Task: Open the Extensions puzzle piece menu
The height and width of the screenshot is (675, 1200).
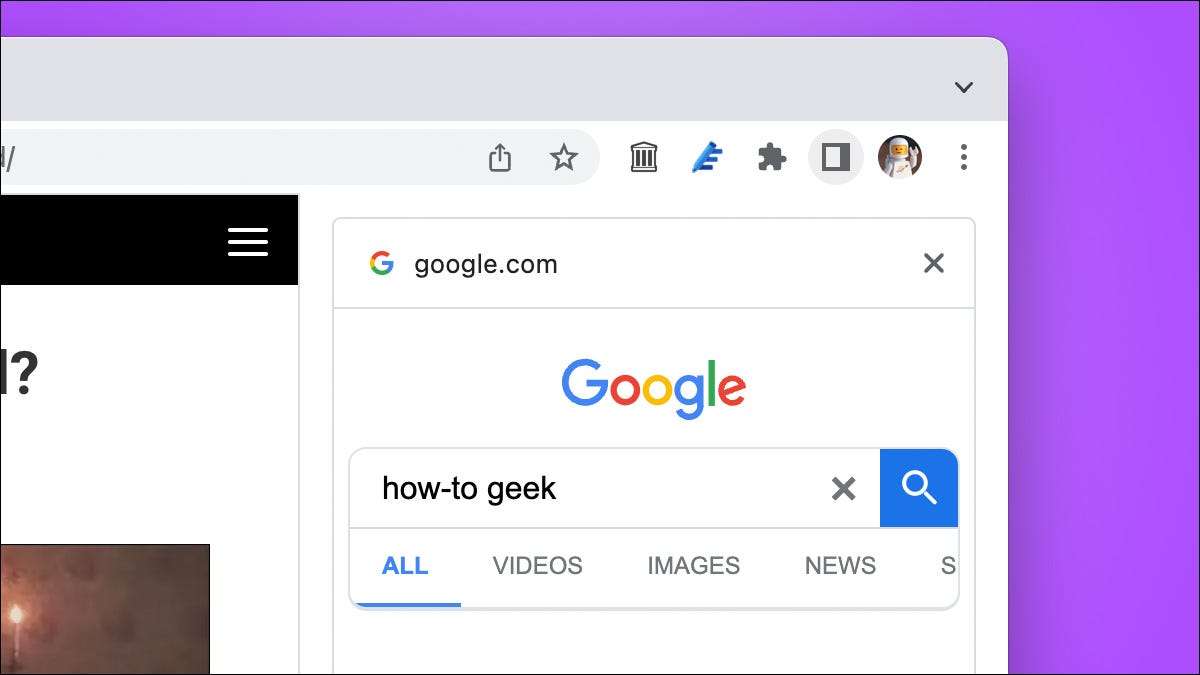Action: coord(771,157)
